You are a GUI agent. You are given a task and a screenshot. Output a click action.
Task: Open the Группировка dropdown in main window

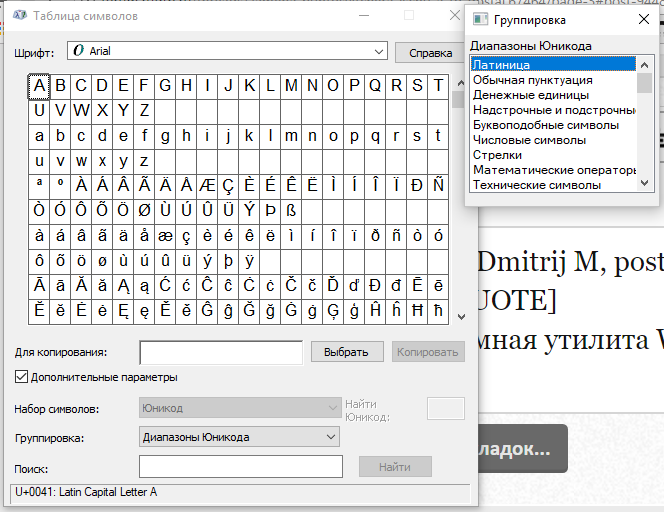[239, 437]
